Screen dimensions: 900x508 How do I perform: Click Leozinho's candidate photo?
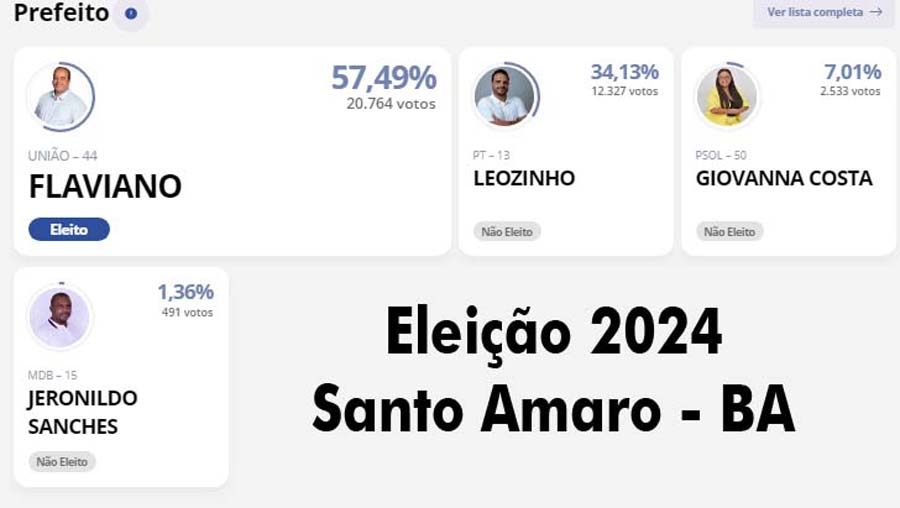click(504, 97)
